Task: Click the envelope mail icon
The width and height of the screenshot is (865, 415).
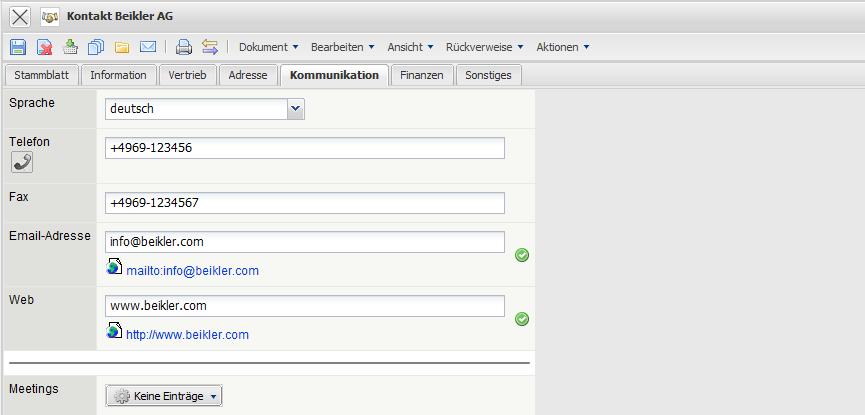Action: (148, 47)
